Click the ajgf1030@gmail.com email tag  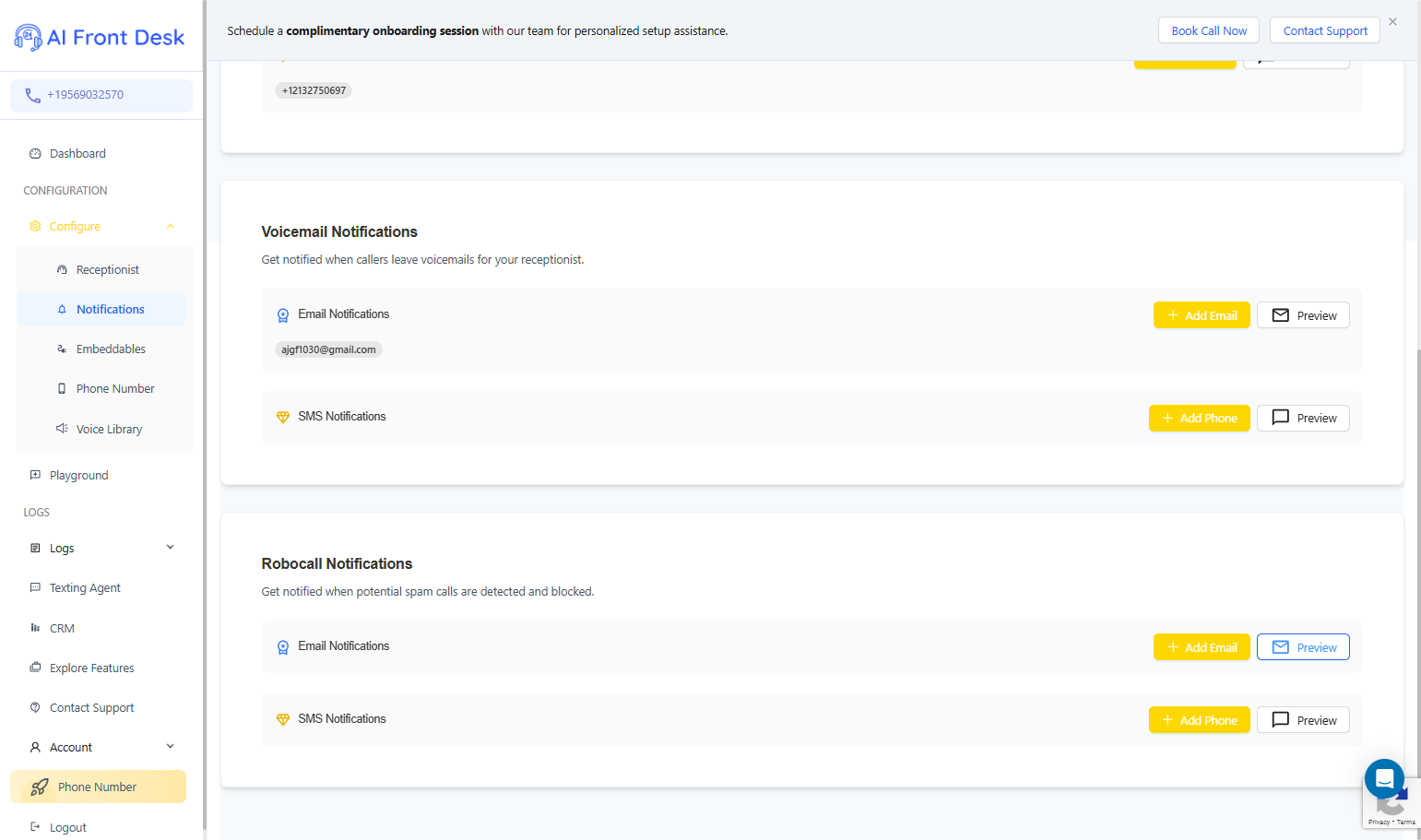point(328,349)
